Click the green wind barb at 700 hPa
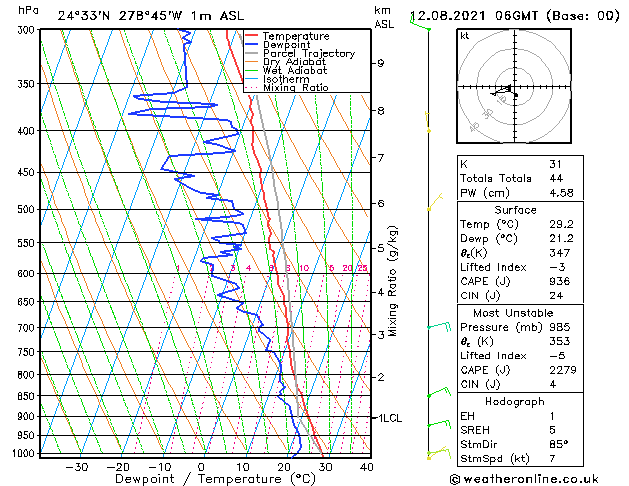629x486 pixels. click(440, 326)
